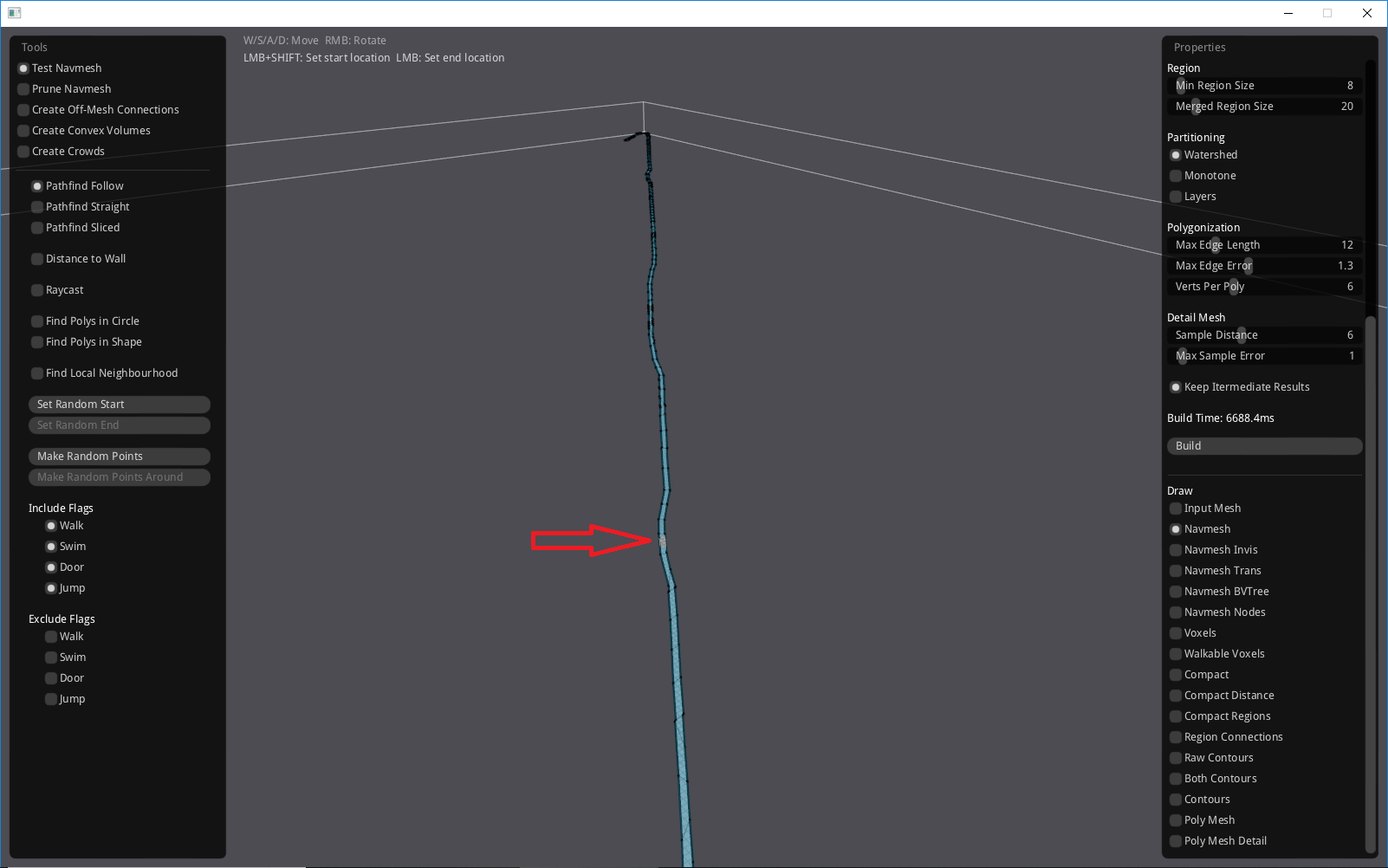This screenshot has height=868, width=1388.
Task: Select Pathfind Straight mode
Action: pyautogui.click(x=37, y=206)
